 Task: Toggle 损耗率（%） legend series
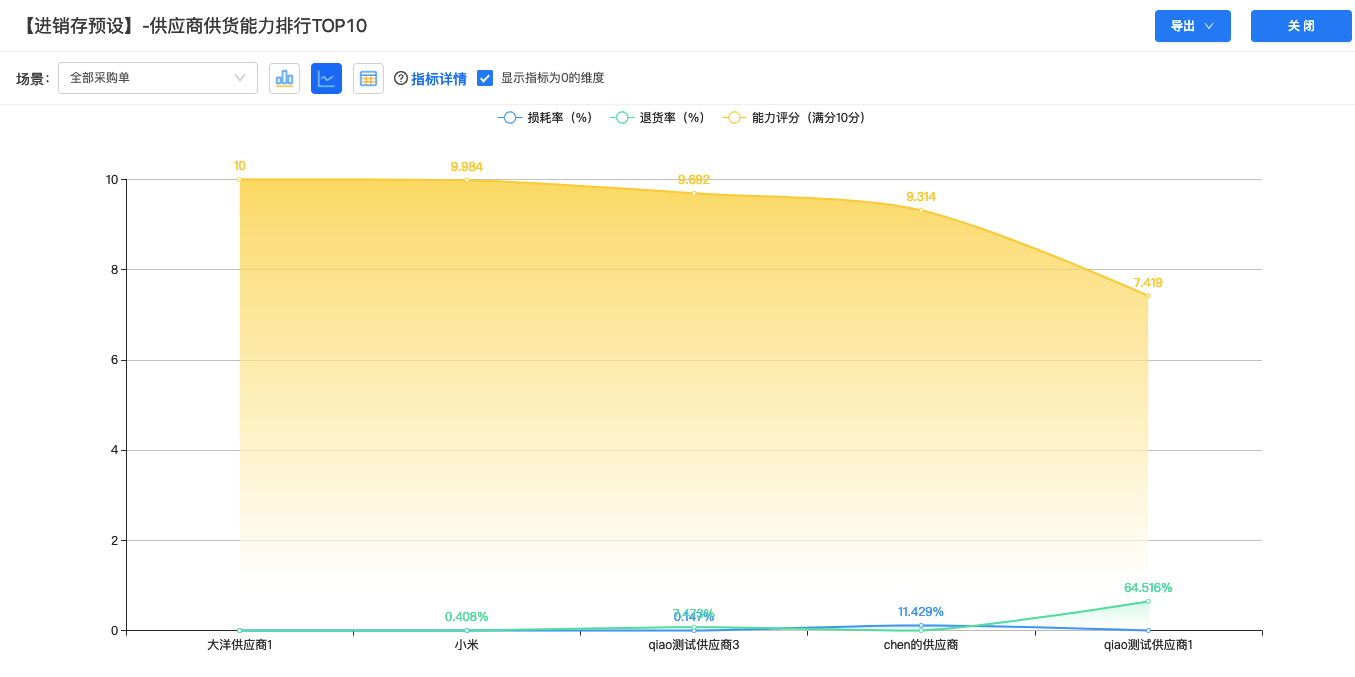[x=545, y=118]
